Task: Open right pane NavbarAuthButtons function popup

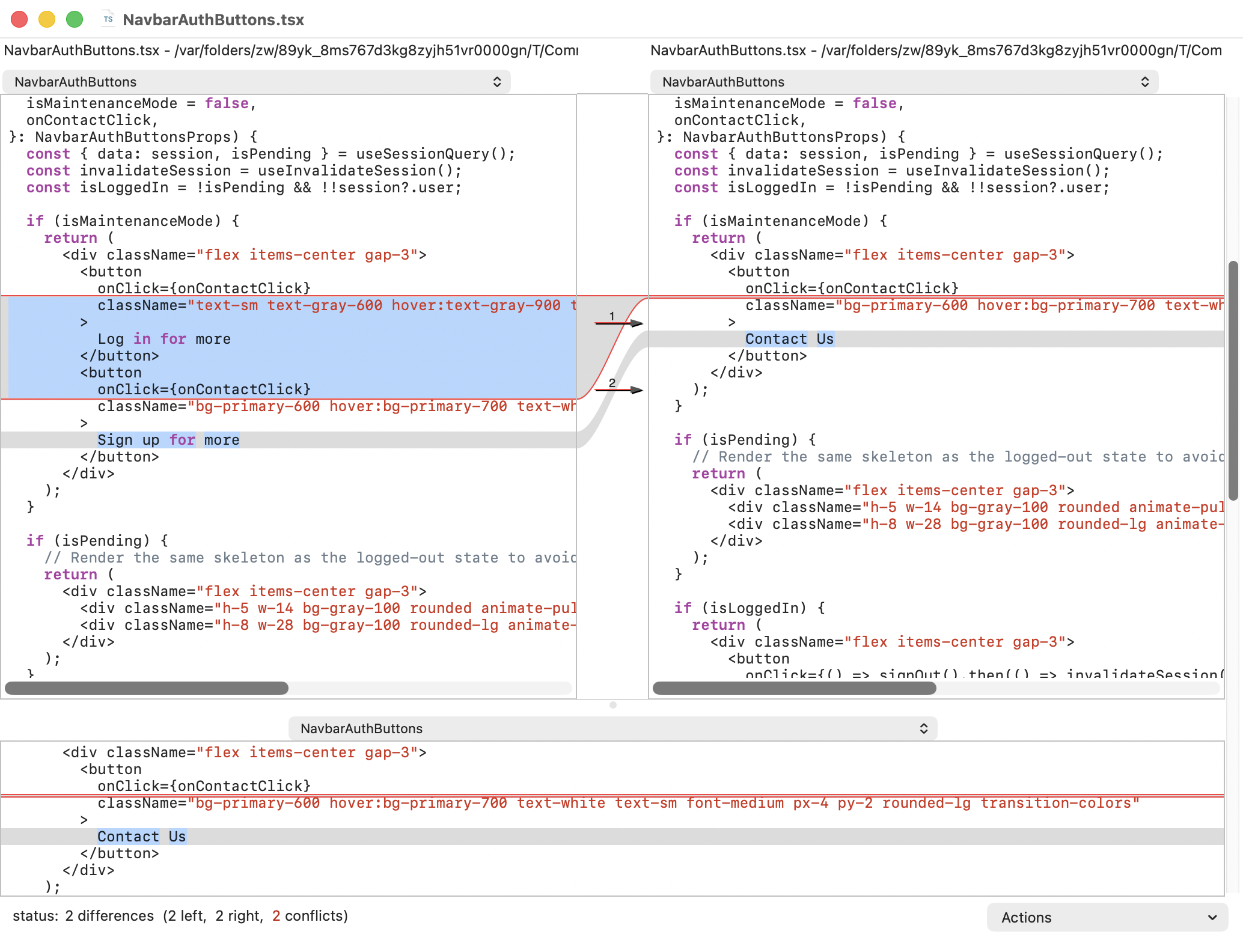Action: [904, 82]
